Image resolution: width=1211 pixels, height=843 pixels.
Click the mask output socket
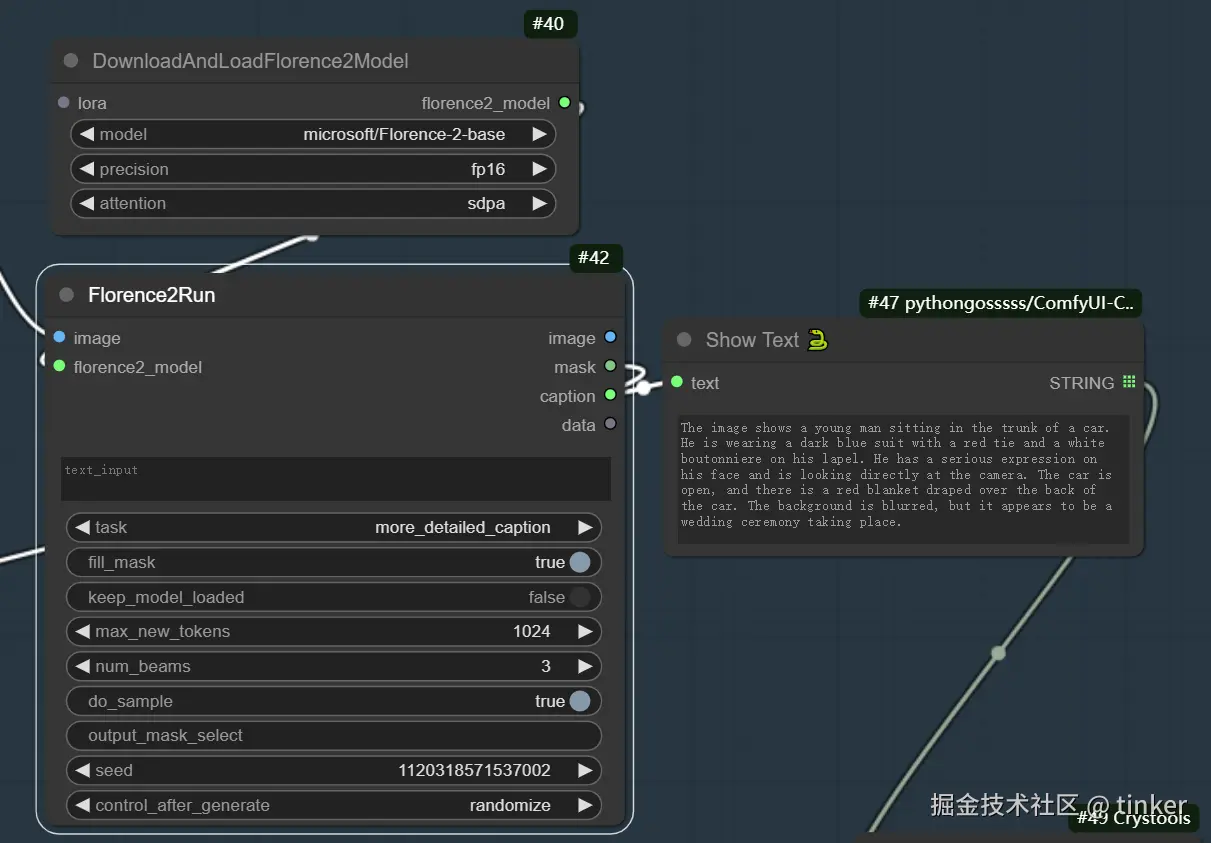(610, 366)
